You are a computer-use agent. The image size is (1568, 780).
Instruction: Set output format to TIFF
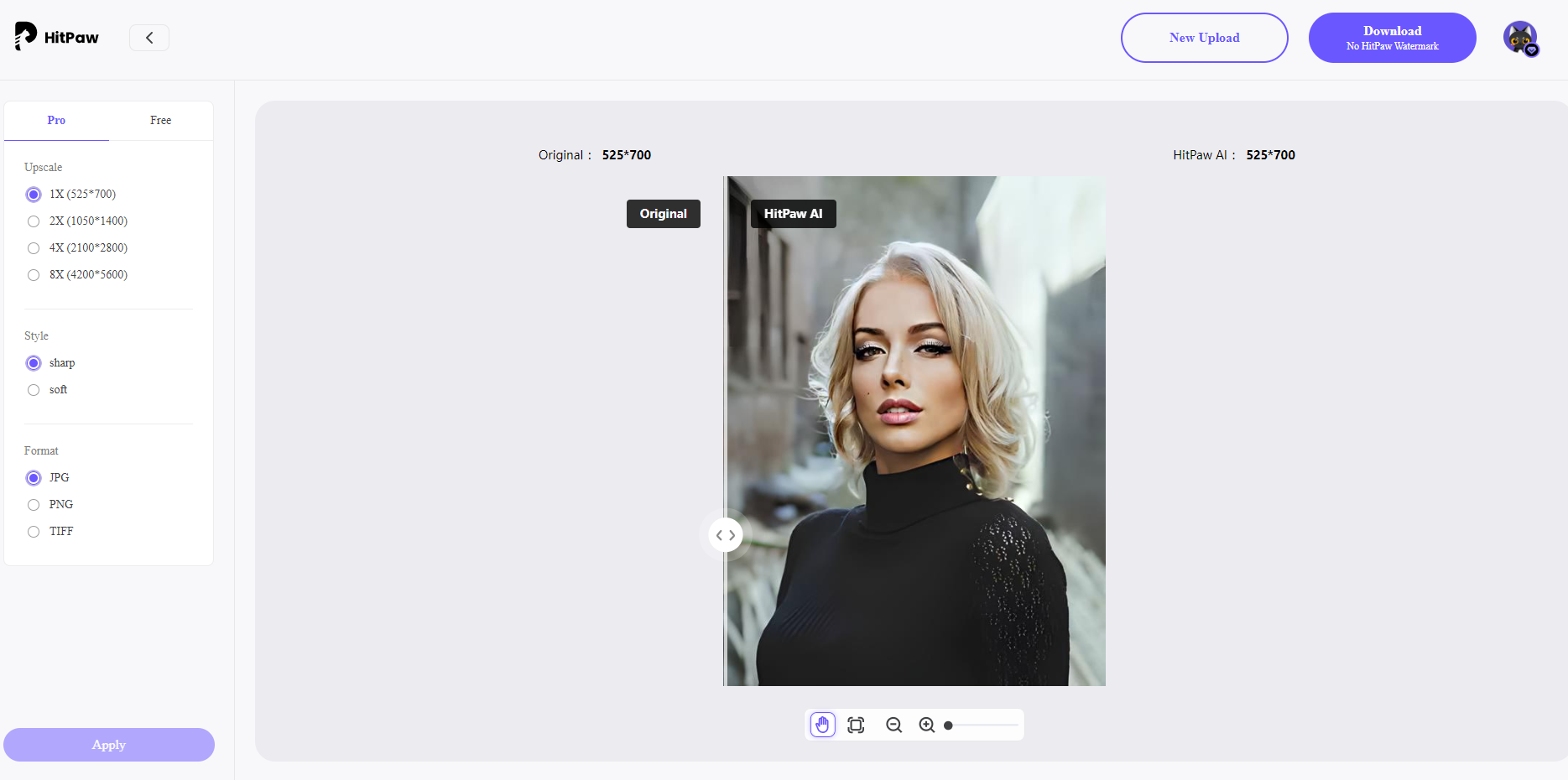(49, 531)
